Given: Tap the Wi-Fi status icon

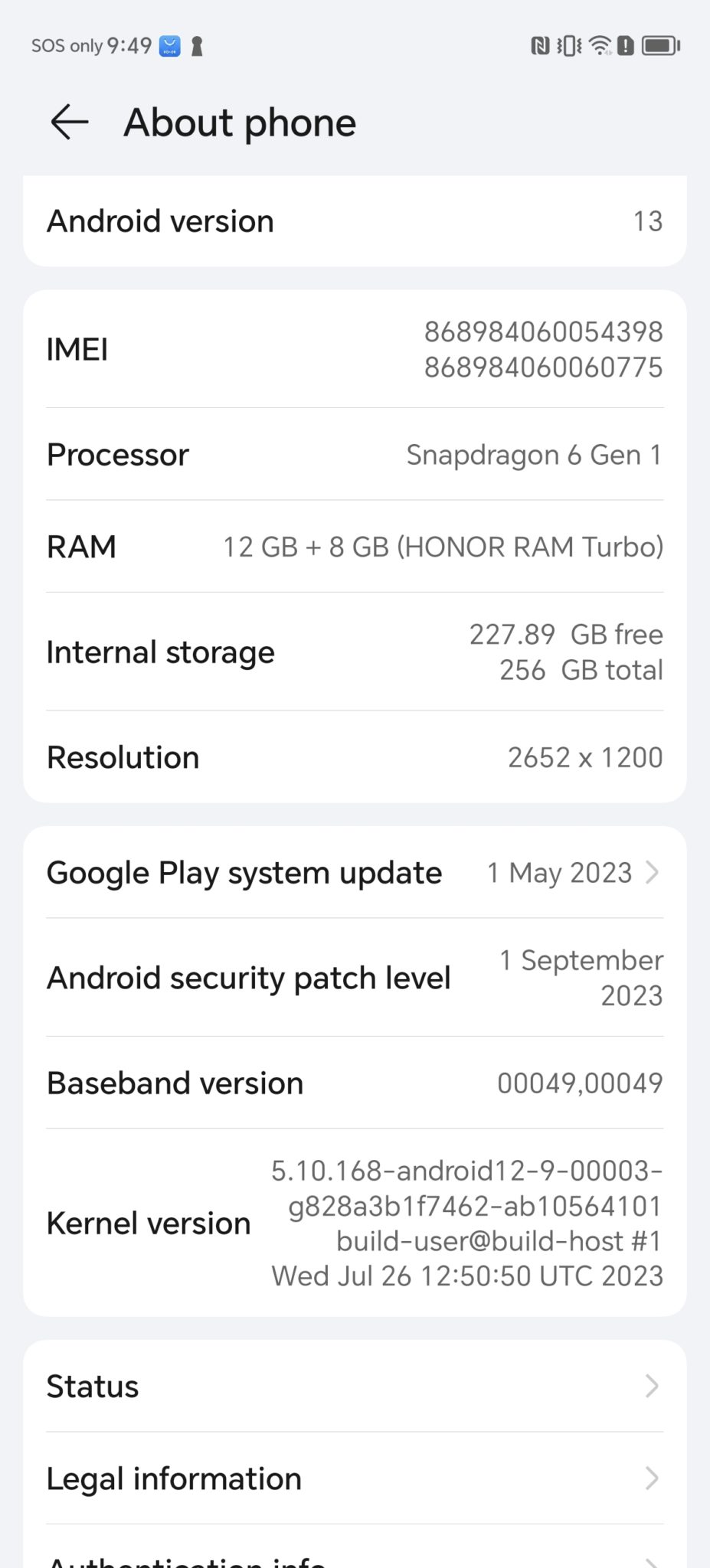Looking at the screenshot, I should tap(600, 46).
